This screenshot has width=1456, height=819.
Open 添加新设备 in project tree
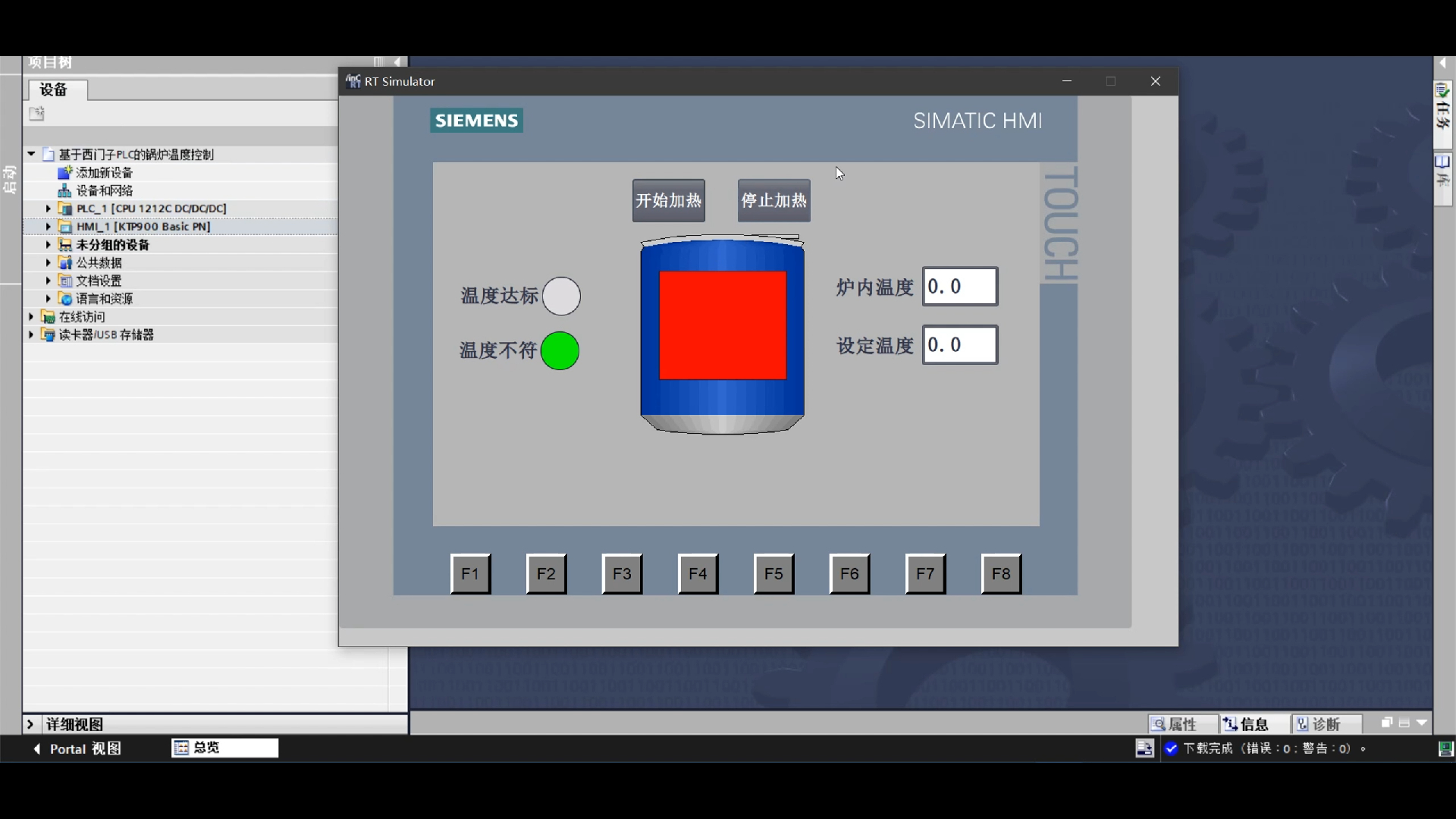[104, 173]
